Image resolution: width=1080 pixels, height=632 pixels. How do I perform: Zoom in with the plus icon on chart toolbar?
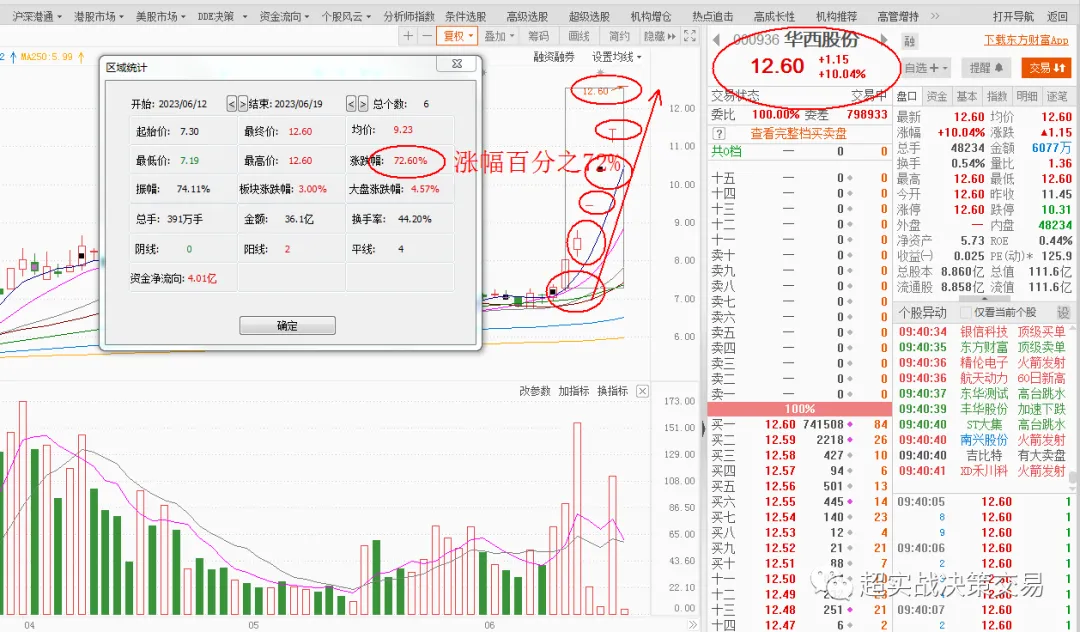[x=408, y=37]
